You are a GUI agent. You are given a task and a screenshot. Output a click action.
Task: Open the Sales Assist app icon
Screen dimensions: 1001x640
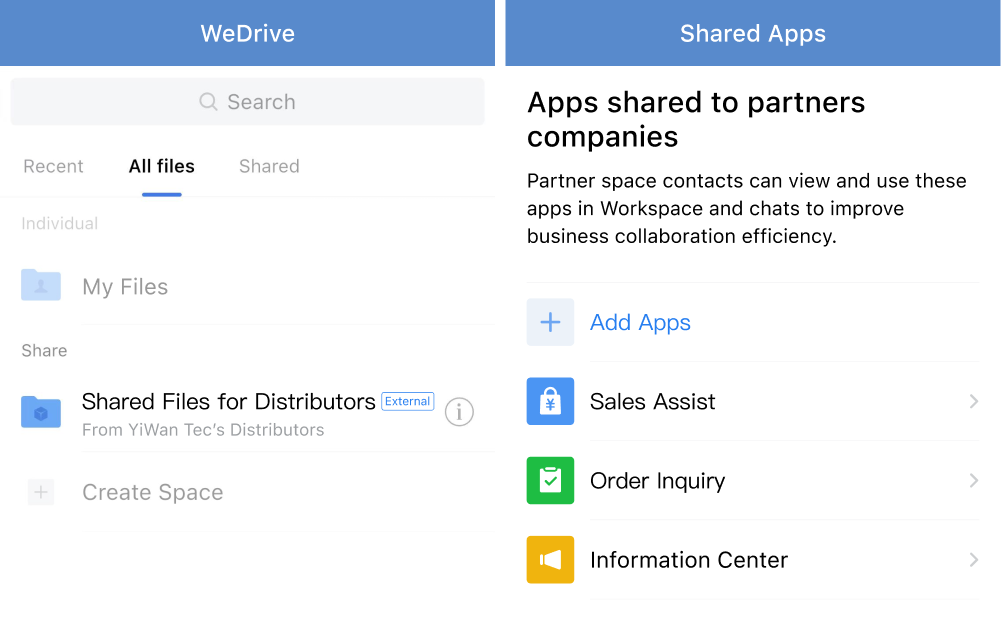click(550, 401)
